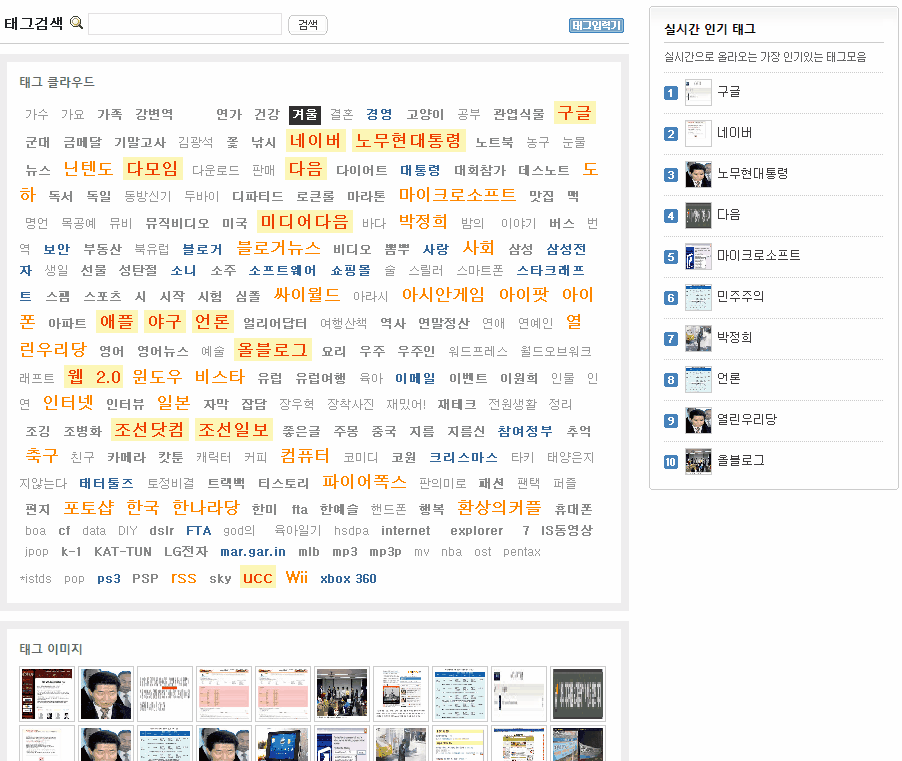Click the 참여정부 tag

[x=525, y=431]
